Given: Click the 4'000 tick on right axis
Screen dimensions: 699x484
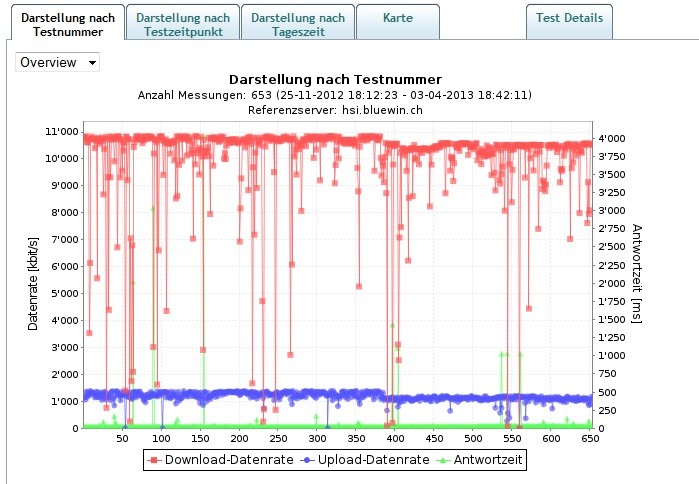Looking at the screenshot, I should (612, 138).
